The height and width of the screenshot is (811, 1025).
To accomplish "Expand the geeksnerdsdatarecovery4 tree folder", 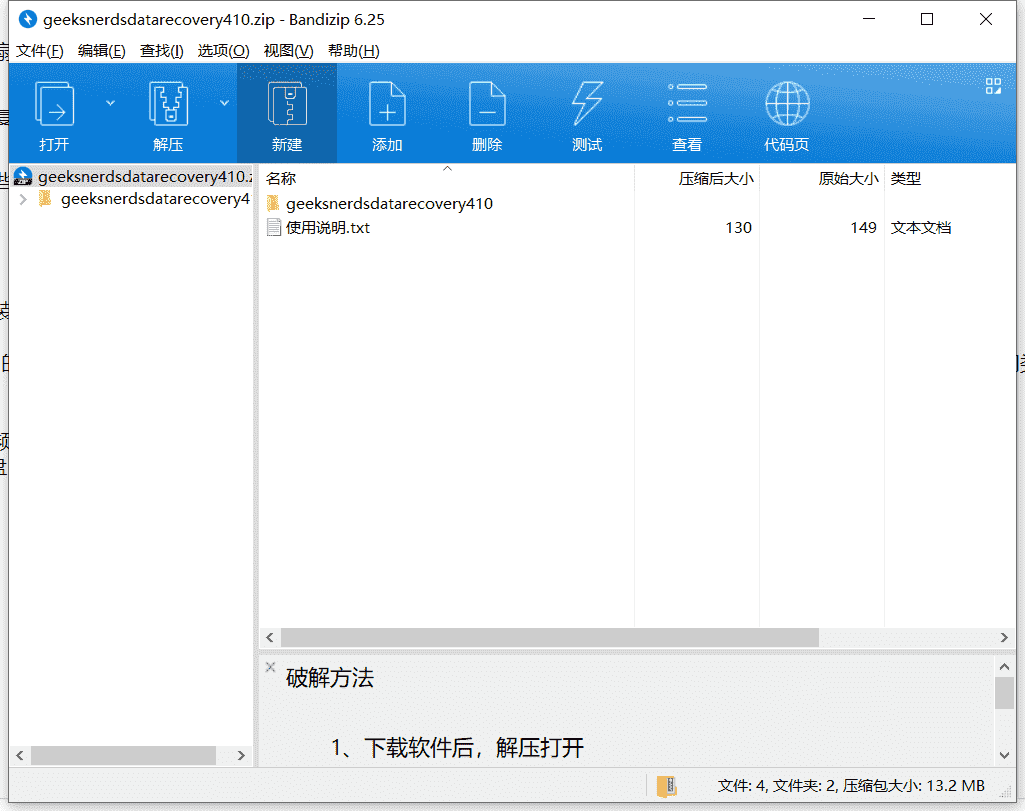I will pos(24,199).
